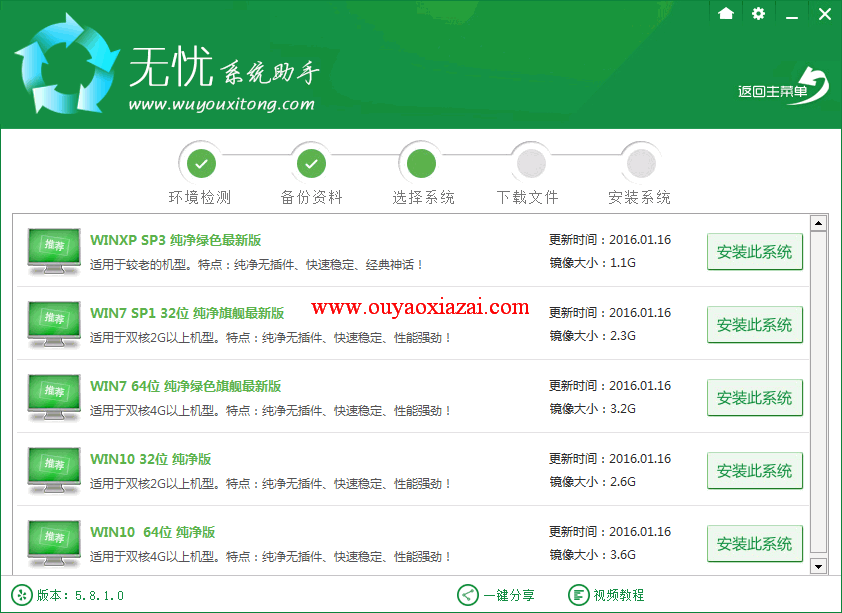842x613 pixels.
Task: Click scroll down arrow of system list
Action: pyautogui.click(x=818, y=566)
